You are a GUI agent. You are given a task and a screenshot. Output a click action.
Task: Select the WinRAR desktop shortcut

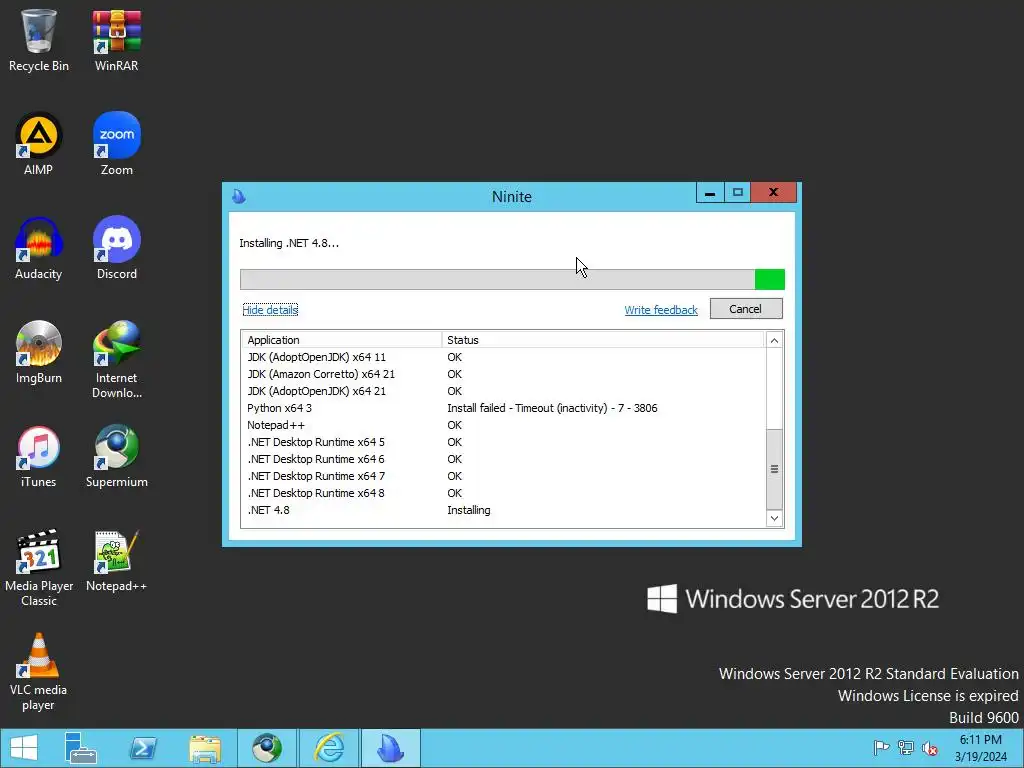coord(116,40)
